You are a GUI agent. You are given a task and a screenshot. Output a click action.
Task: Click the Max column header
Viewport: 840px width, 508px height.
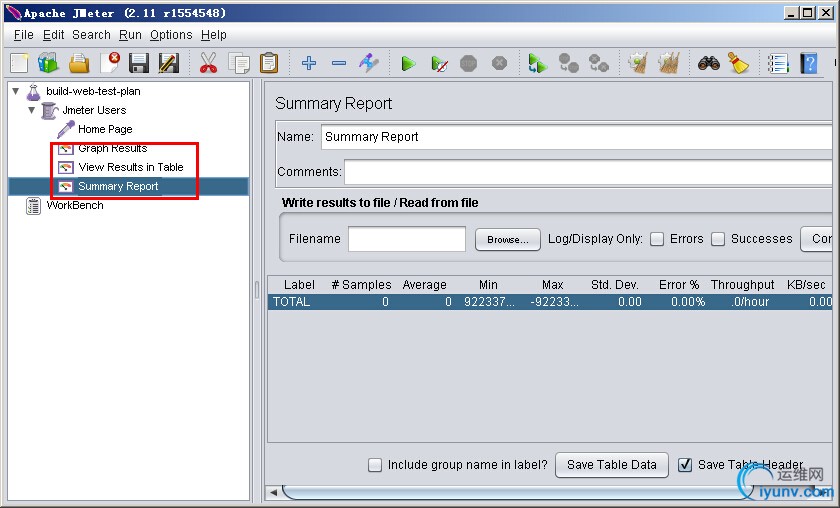[552, 285]
